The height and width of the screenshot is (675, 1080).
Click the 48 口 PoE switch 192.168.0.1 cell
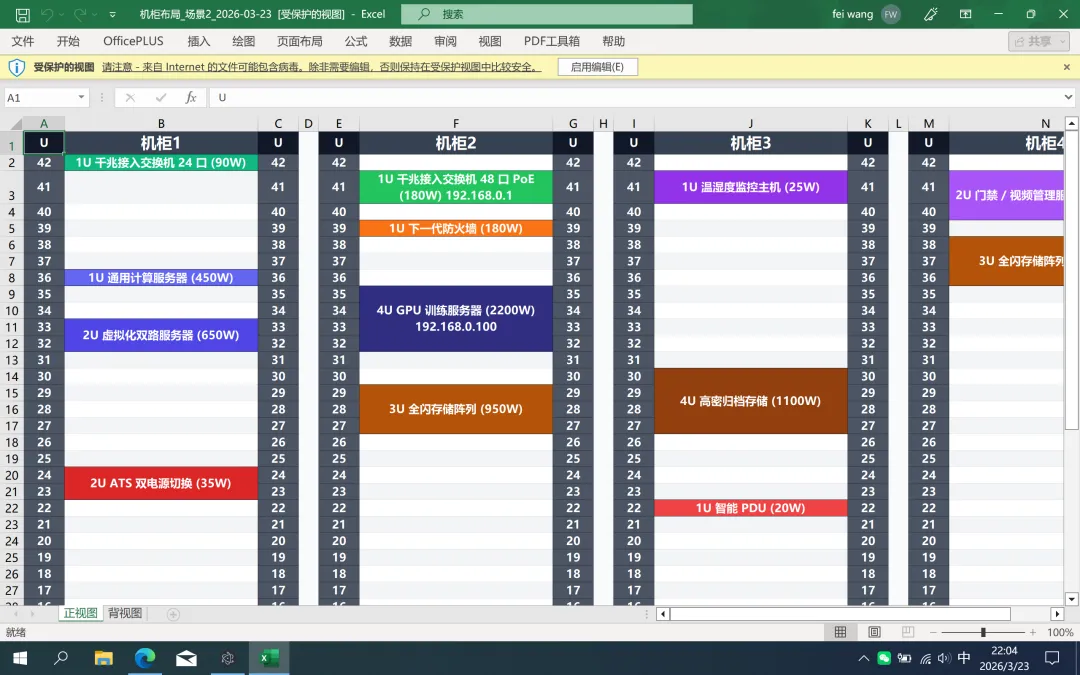tap(456, 187)
